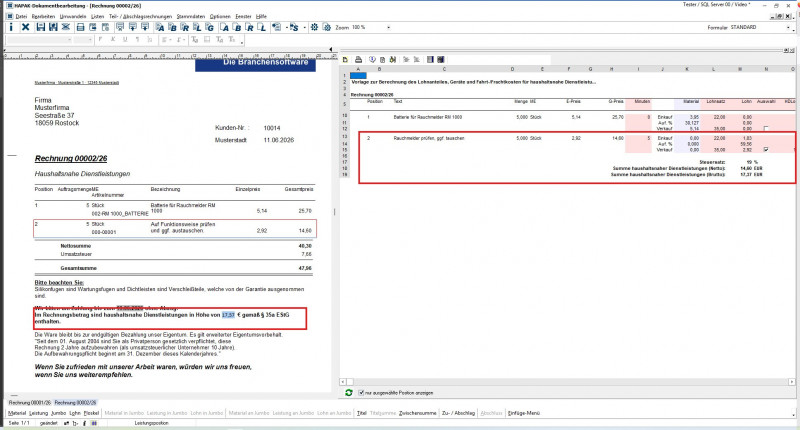
Task: Open the font size dropdown
Action: [x=90, y=39]
